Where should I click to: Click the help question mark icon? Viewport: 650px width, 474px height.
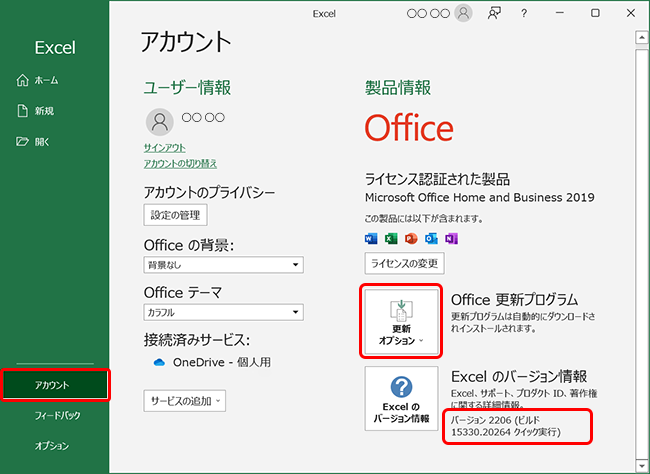click(524, 14)
